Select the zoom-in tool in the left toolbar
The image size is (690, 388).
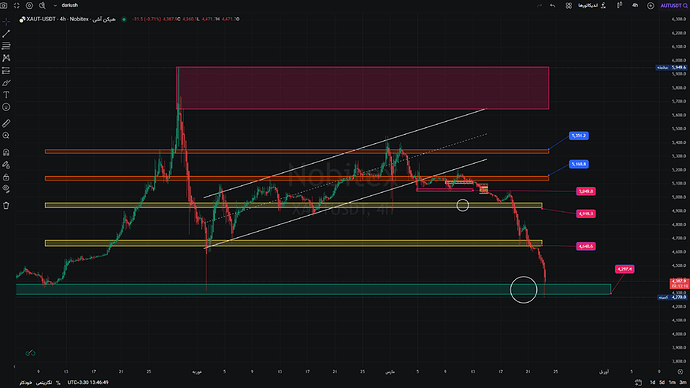[6, 136]
